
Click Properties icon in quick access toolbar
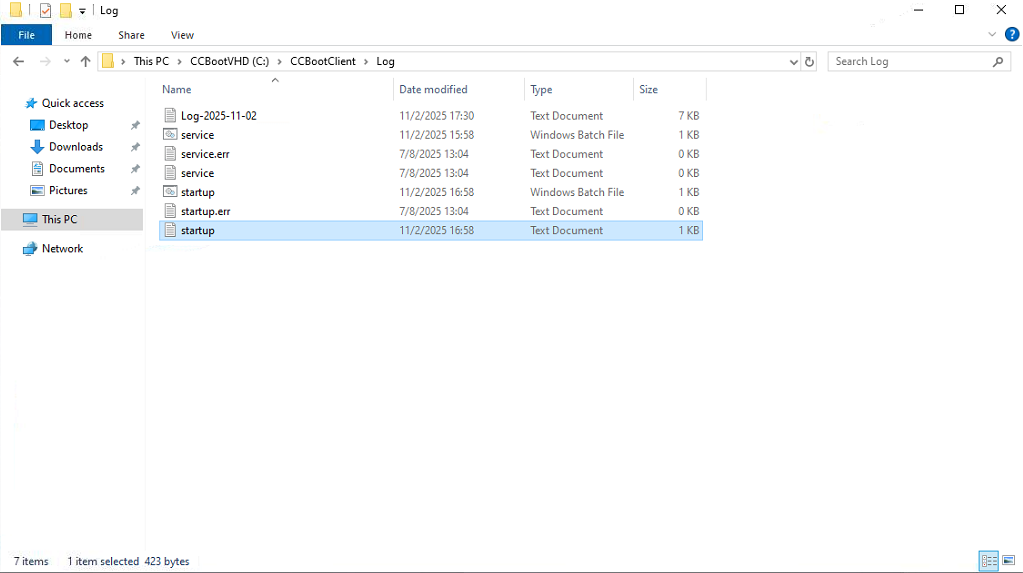pos(45,10)
